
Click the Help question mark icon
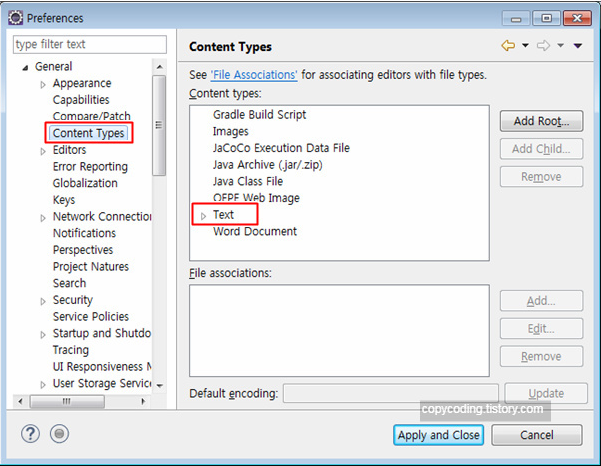pyautogui.click(x=30, y=434)
